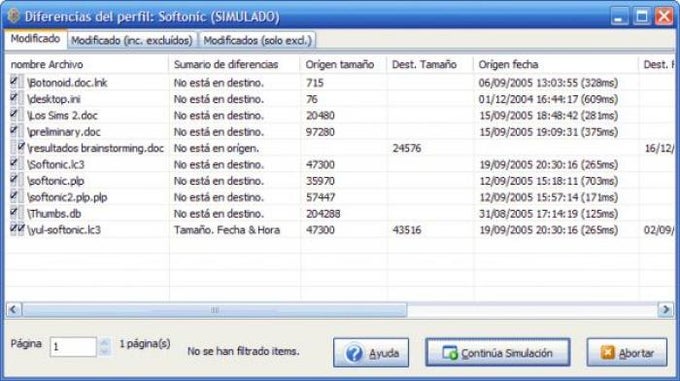Viewport: 680px width, 381px height.
Task: Uncheck the ticked box beside \preliminary.doc
Action: [13, 131]
